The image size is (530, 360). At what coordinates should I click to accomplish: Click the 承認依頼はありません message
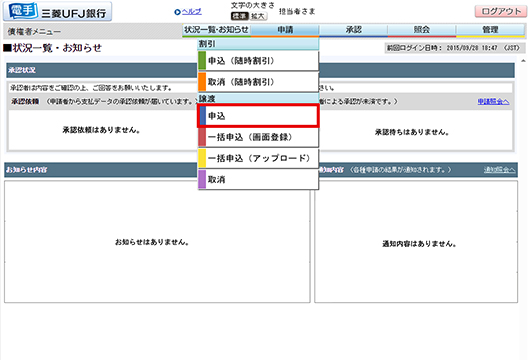point(101,130)
